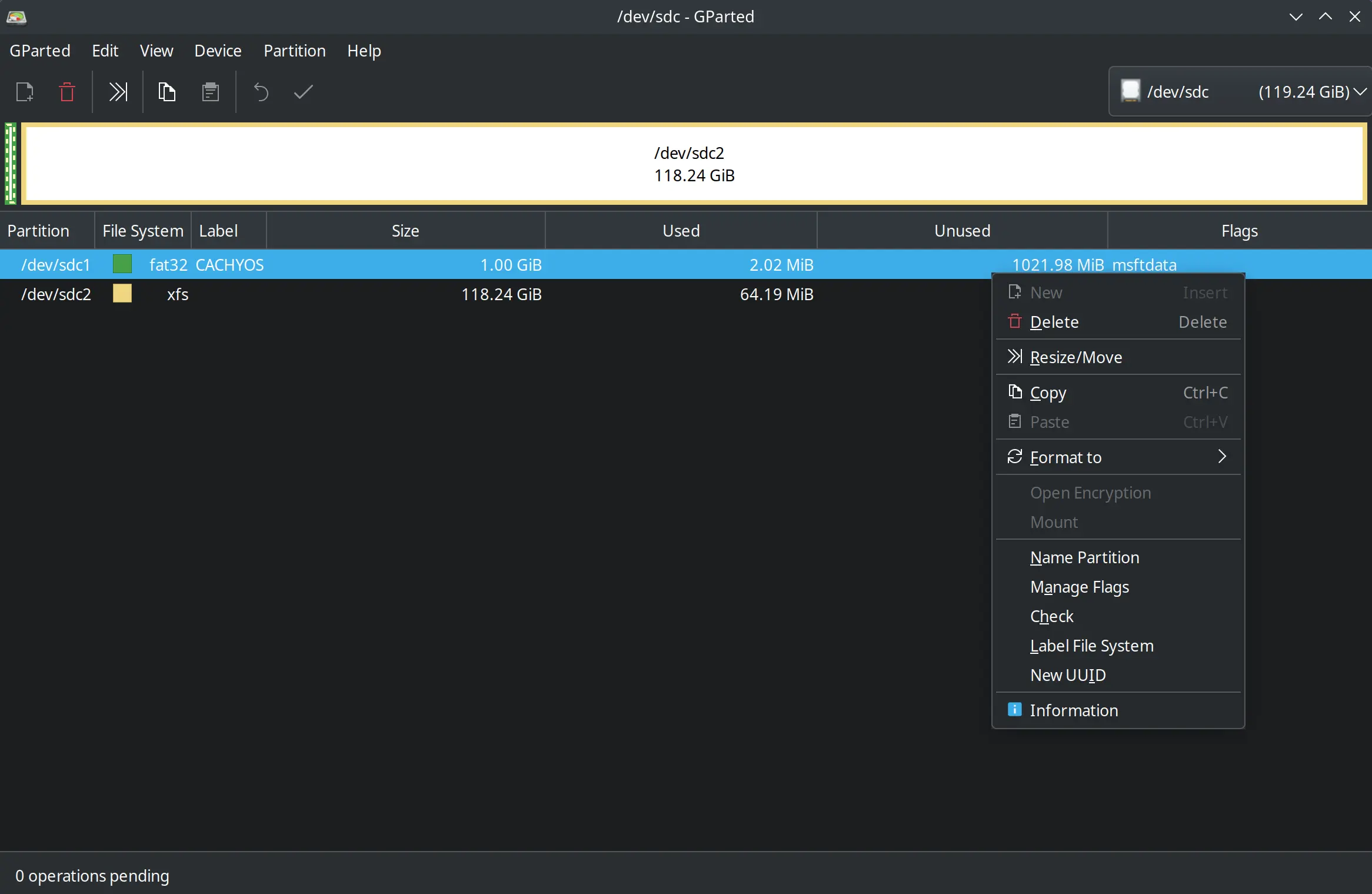
Task: Click the /dev/sdc2 118.24 GiB disk graphic
Action: [694, 164]
